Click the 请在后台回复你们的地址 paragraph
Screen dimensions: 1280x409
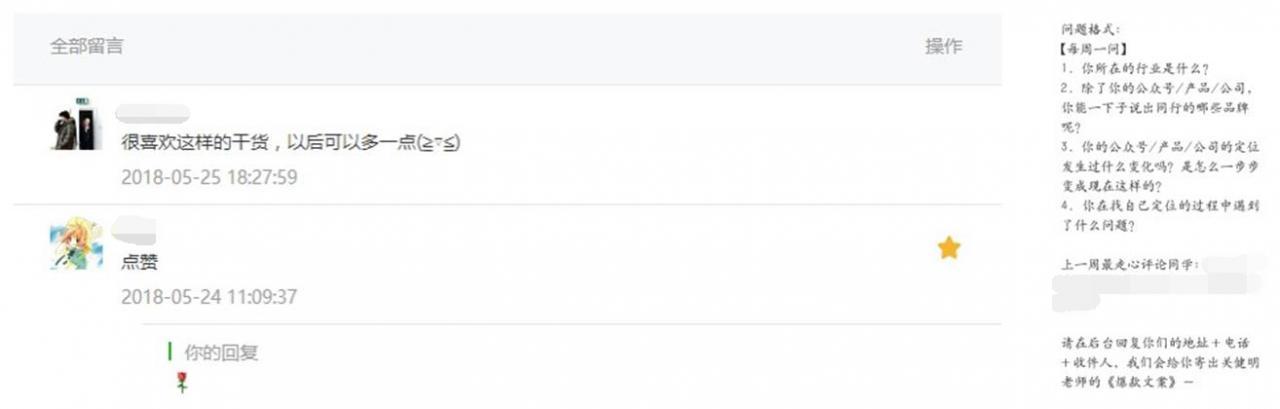(x=1160, y=362)
